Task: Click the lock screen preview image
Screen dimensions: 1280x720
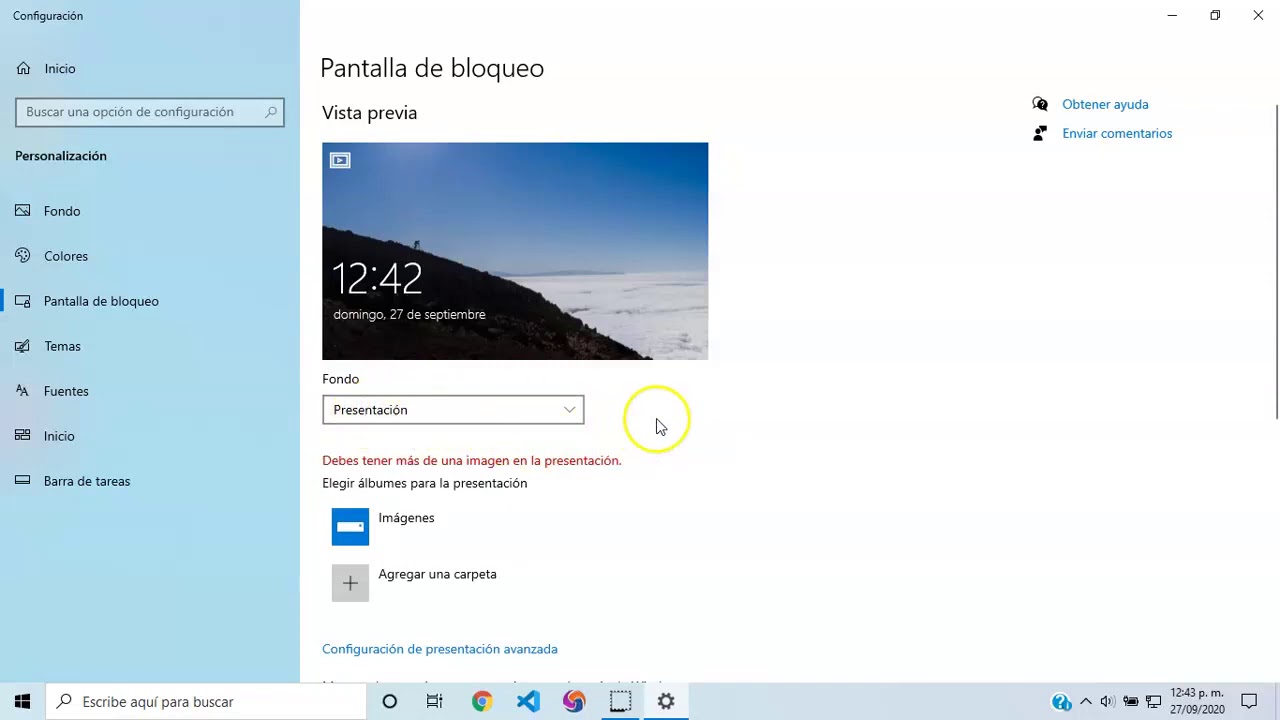Action: tap(515, 251)
